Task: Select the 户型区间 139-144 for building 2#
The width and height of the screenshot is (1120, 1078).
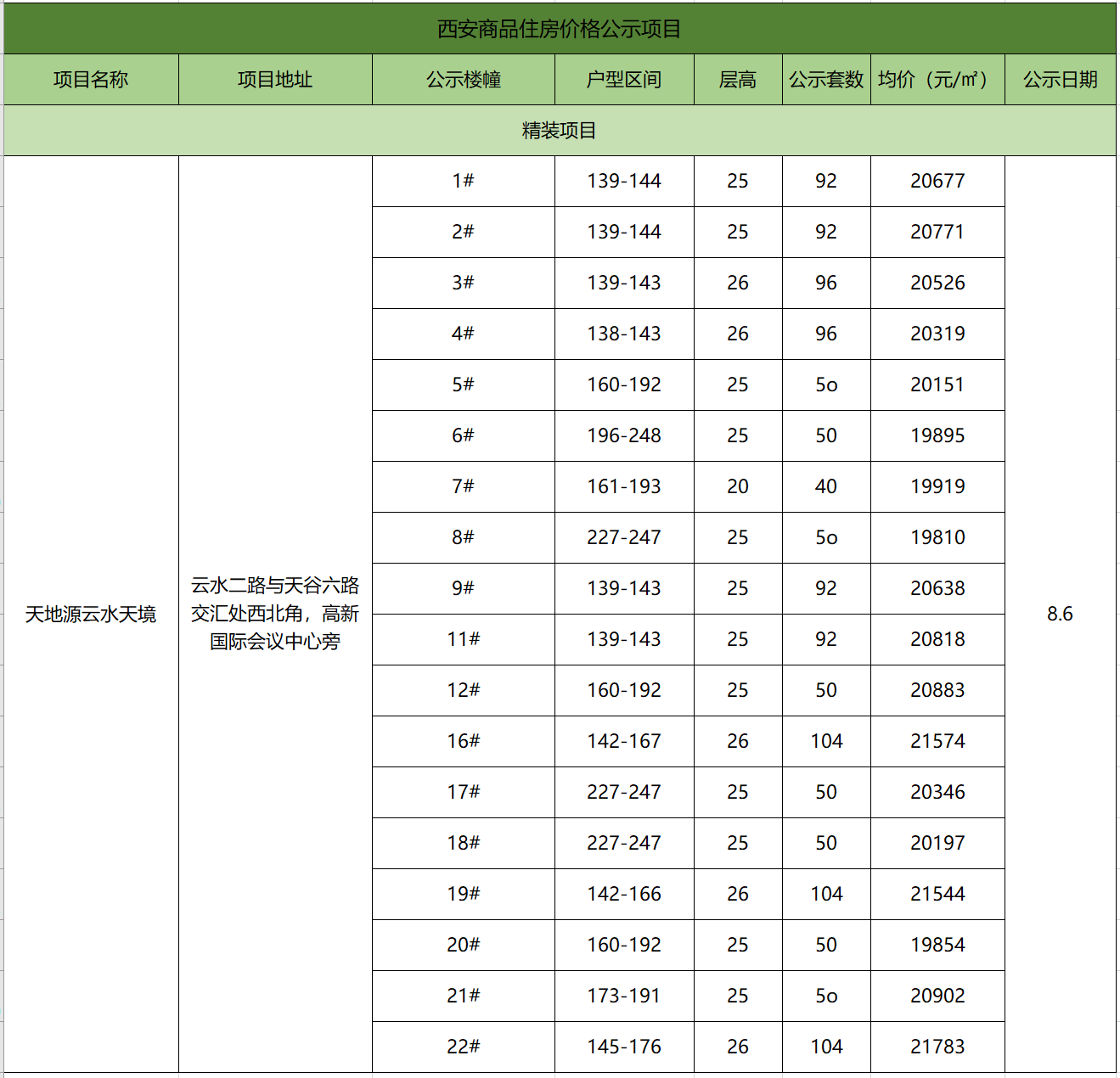Action: click(x=624, y=232)
